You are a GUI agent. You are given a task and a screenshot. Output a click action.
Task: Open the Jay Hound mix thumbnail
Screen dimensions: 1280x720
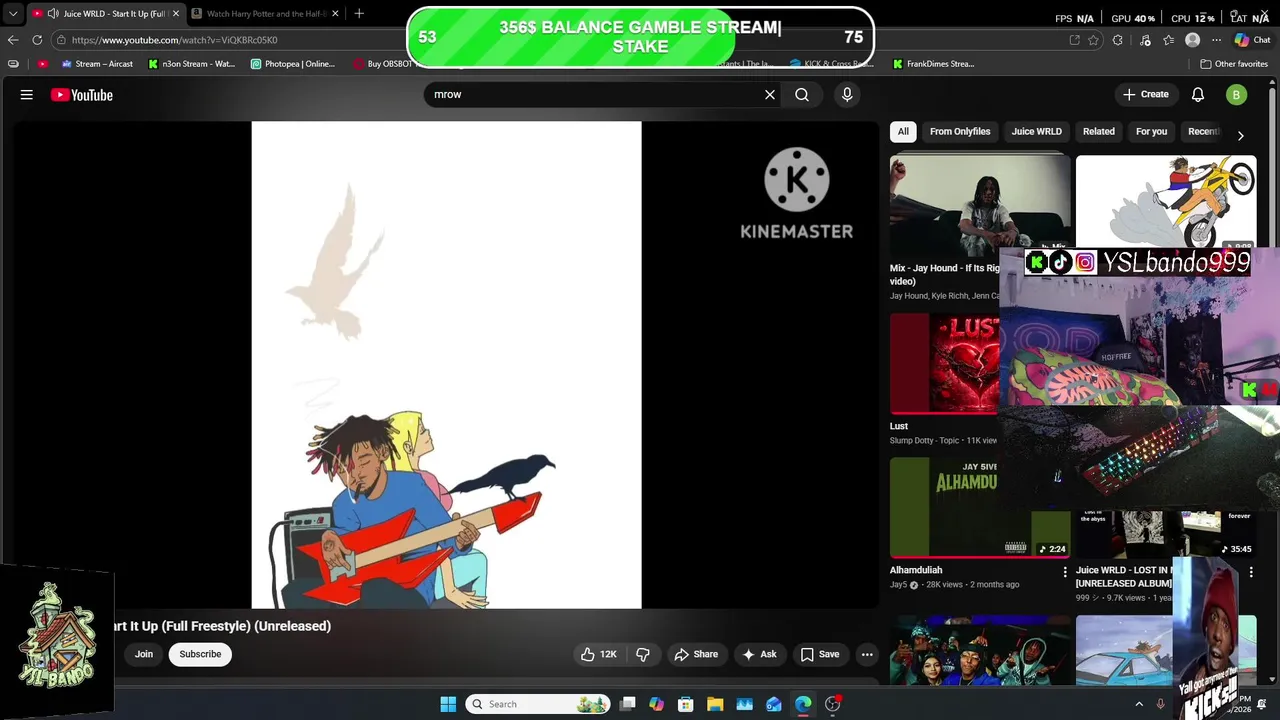tap(979, 206)
